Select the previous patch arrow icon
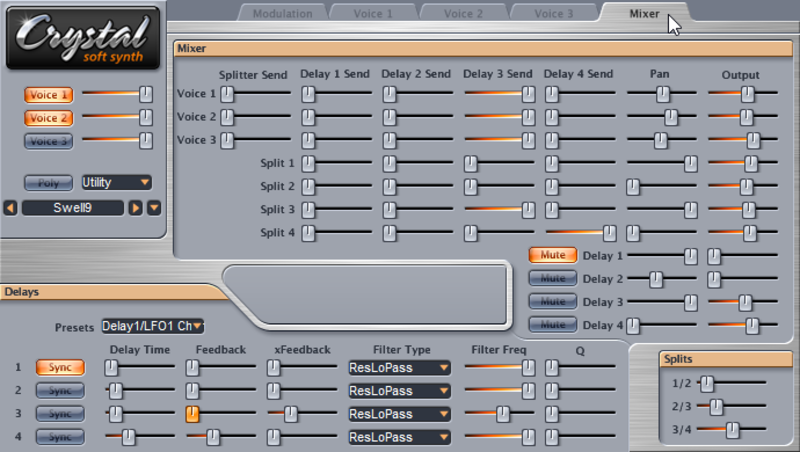This screenshot has width=800, height=452. coord(10,208)
